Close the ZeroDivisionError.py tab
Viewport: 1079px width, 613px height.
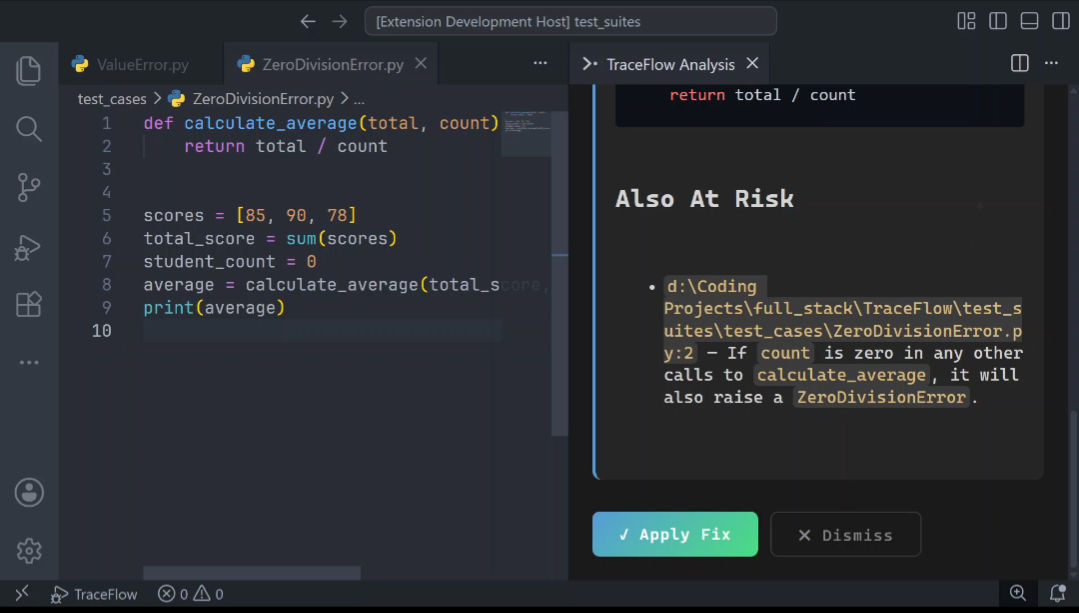click(x=421, y=63)
